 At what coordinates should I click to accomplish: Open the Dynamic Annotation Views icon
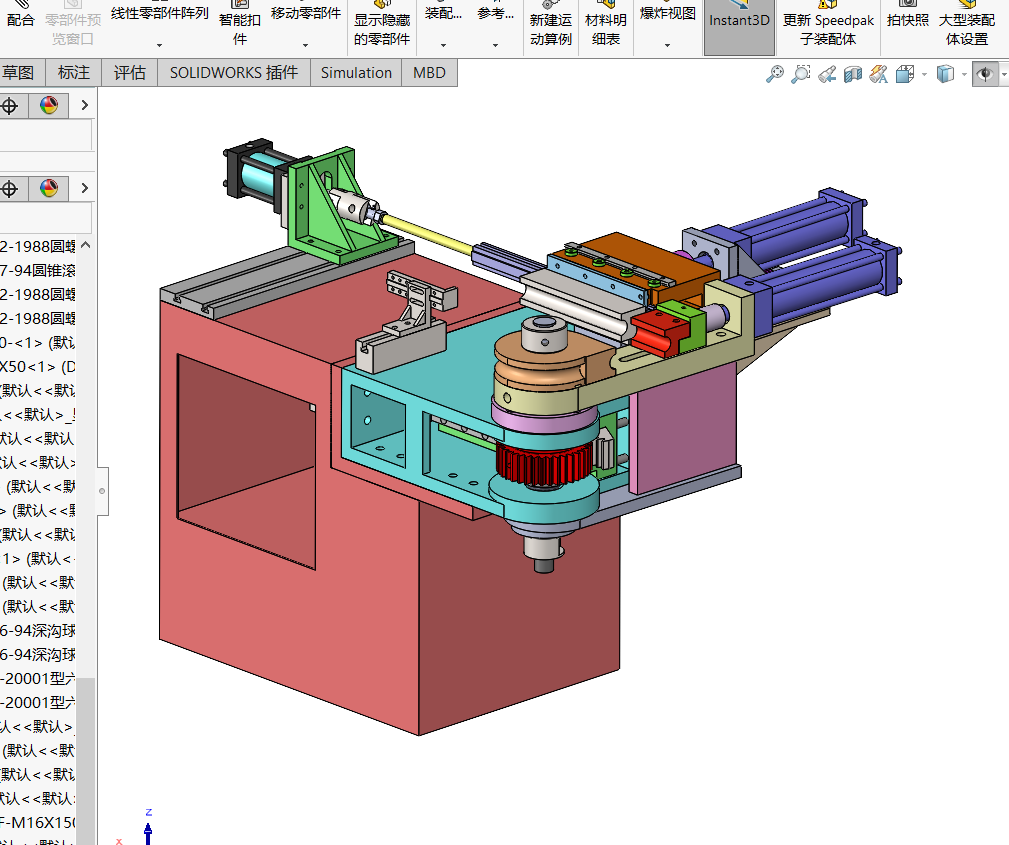(x=878, y=75)
